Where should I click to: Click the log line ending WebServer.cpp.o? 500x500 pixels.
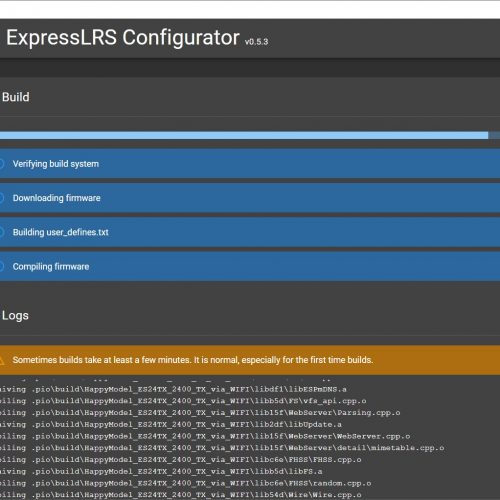pyautogui.click(x=205, y=436)
